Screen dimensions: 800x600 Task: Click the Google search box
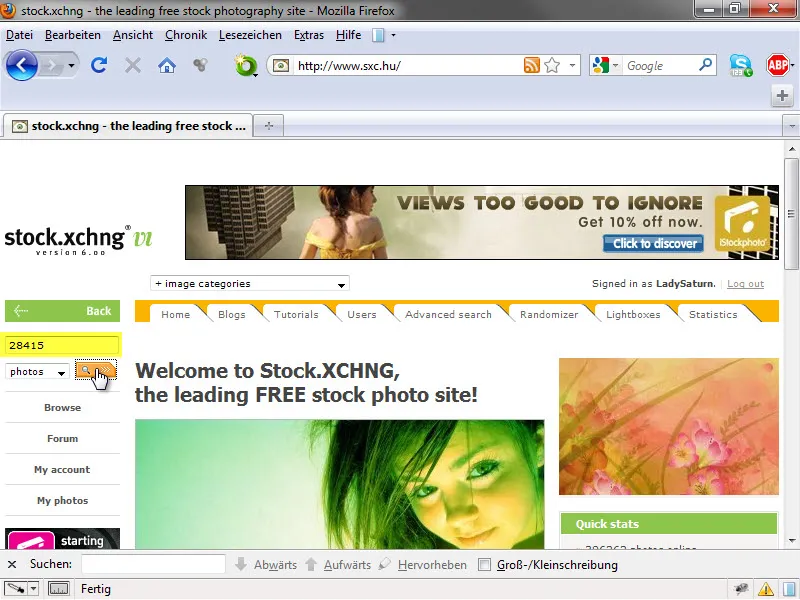pyautogui.click(x=659, y=65)
